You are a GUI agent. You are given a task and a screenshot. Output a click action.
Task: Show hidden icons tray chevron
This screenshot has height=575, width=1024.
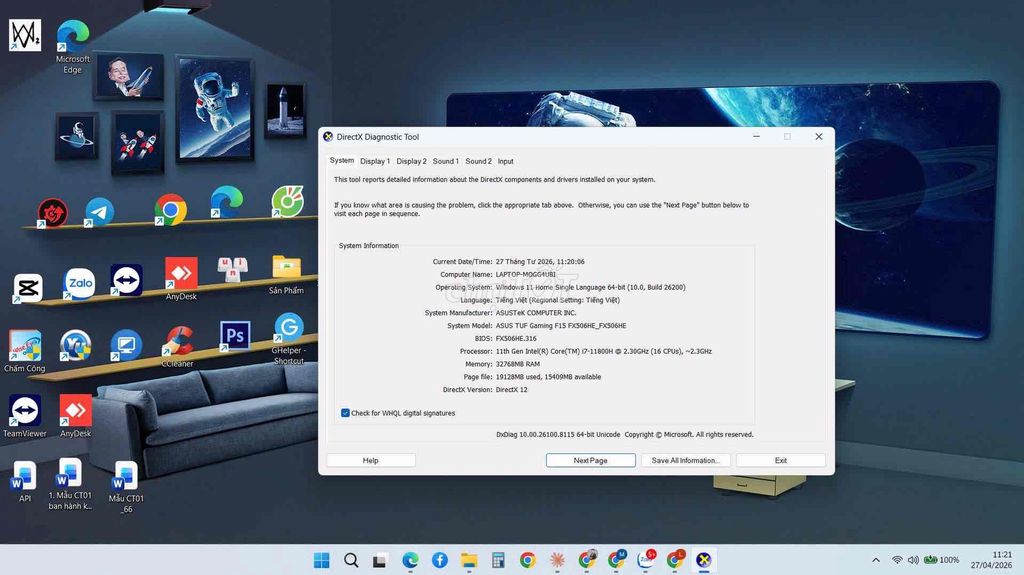(x=876, y=560)
